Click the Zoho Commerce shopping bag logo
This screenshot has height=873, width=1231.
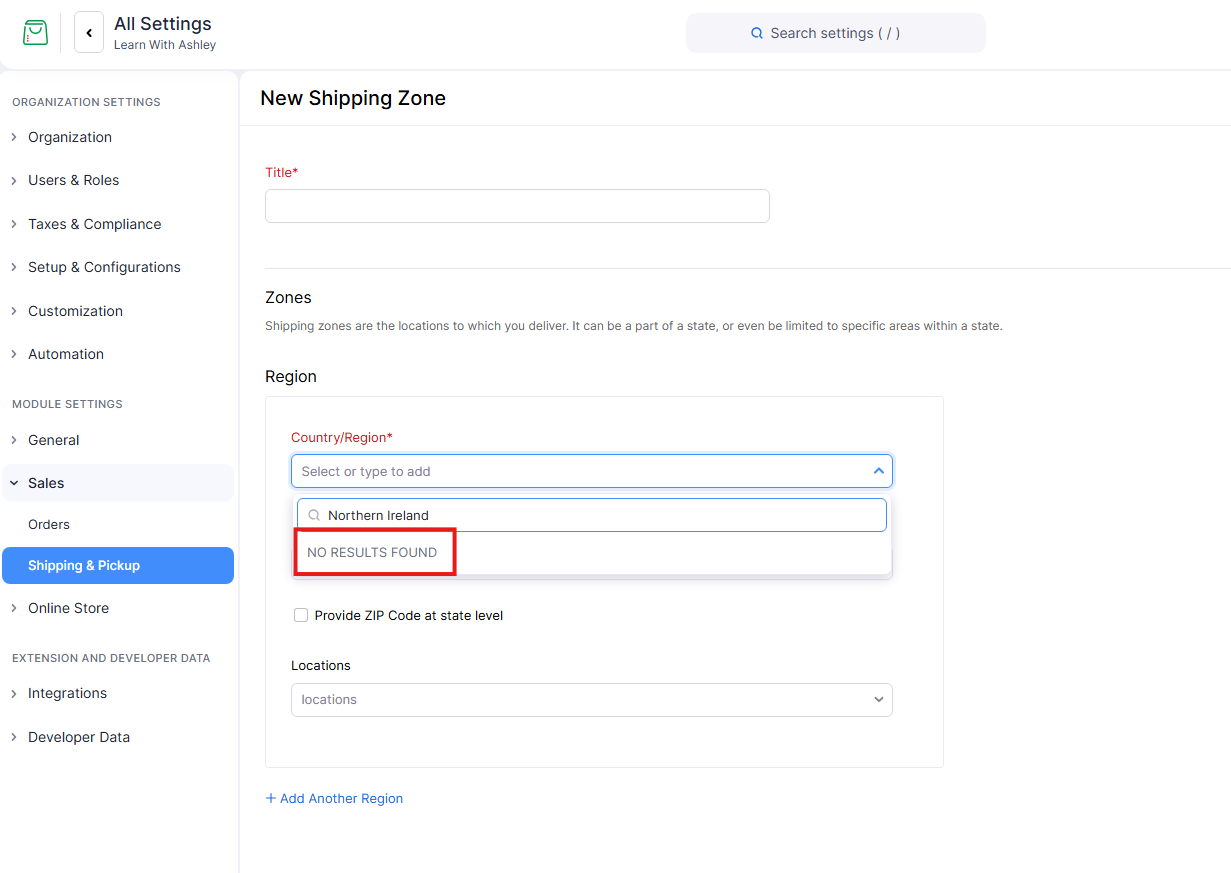35,33
